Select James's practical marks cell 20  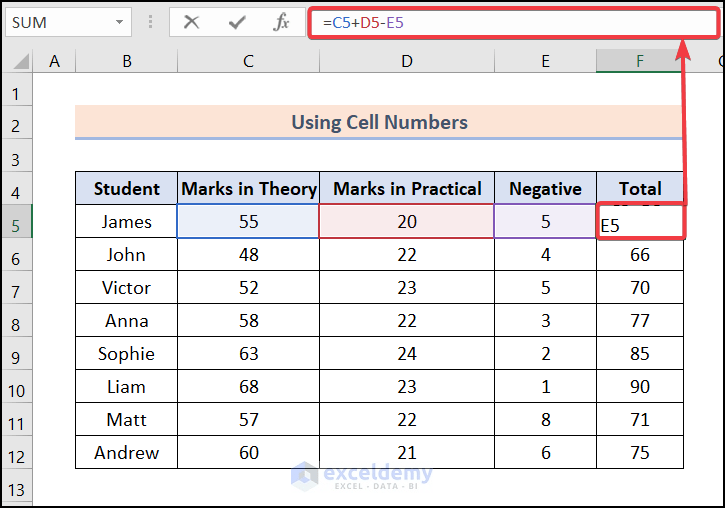(x=407, y=221)
